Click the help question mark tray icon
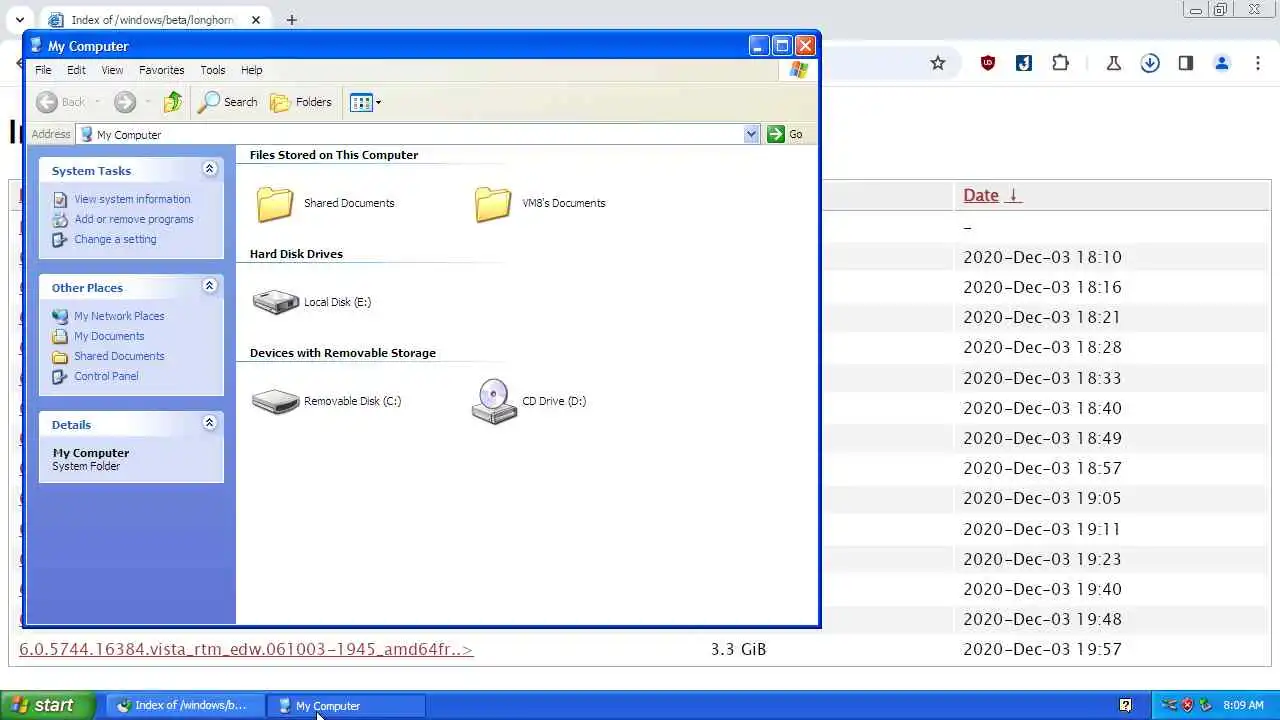Viewport: 1280px width, 720px height. [x=1125, y=705]
